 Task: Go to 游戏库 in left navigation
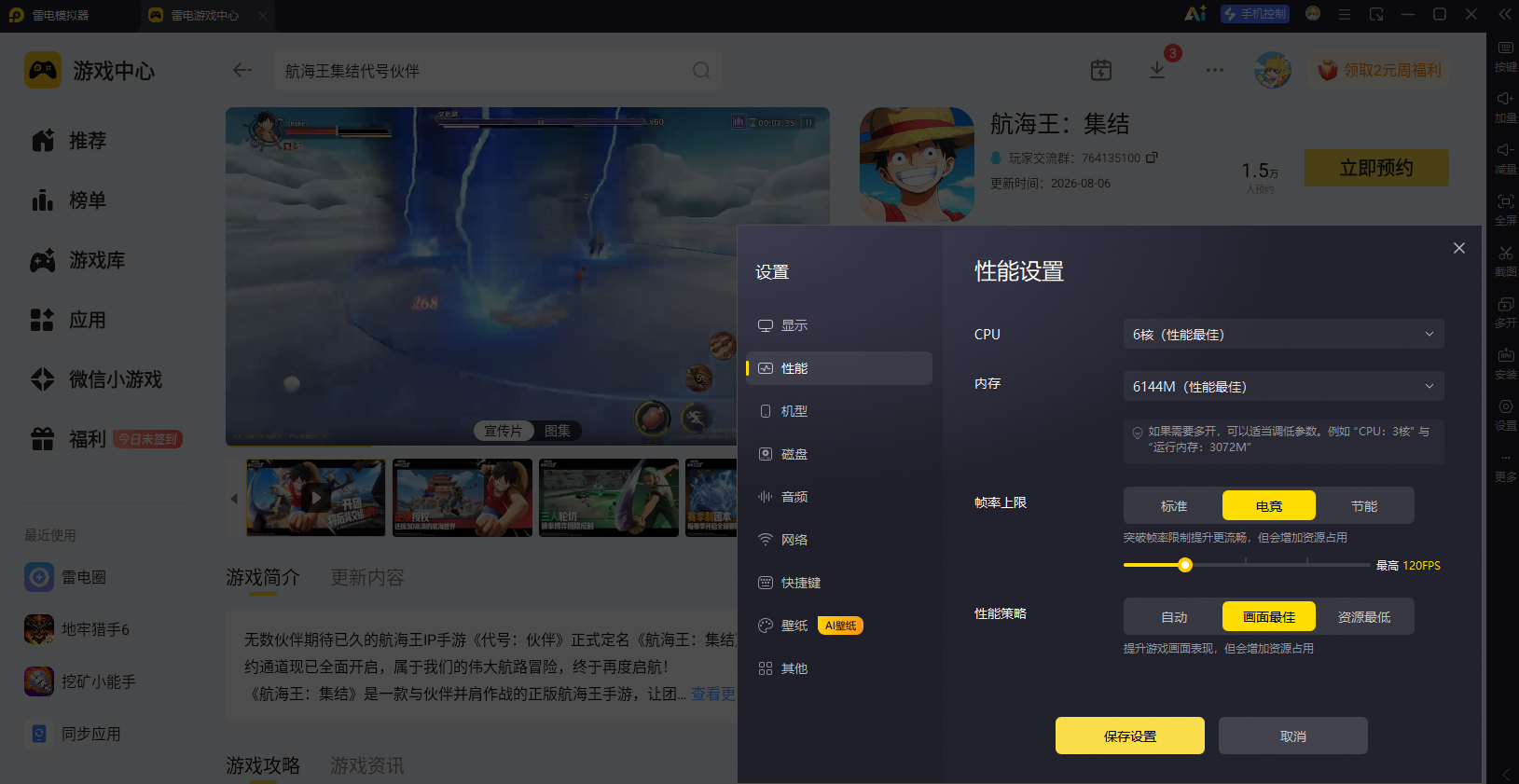[x=78, y=260]
